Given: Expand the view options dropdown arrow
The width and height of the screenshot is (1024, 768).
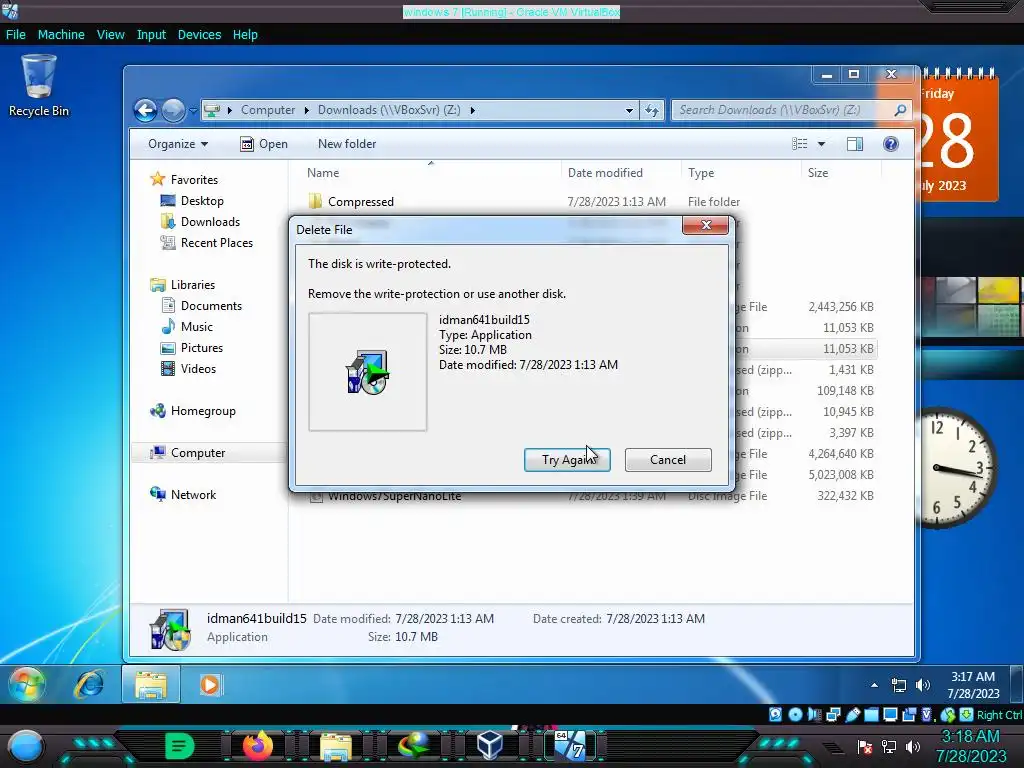Looking at the screenshot, I should pyautogui.click(x=822, y=144).
